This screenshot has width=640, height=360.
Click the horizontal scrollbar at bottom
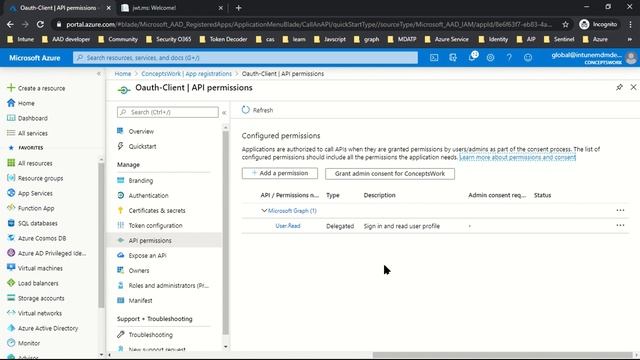tap(502, 355)
